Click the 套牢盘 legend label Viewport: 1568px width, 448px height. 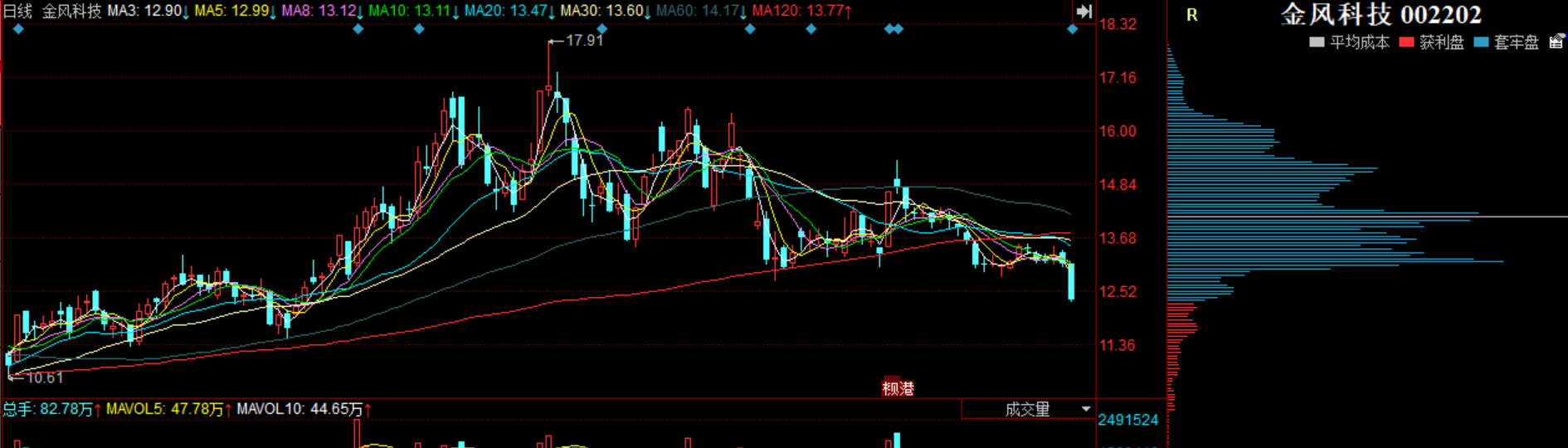1517,42
